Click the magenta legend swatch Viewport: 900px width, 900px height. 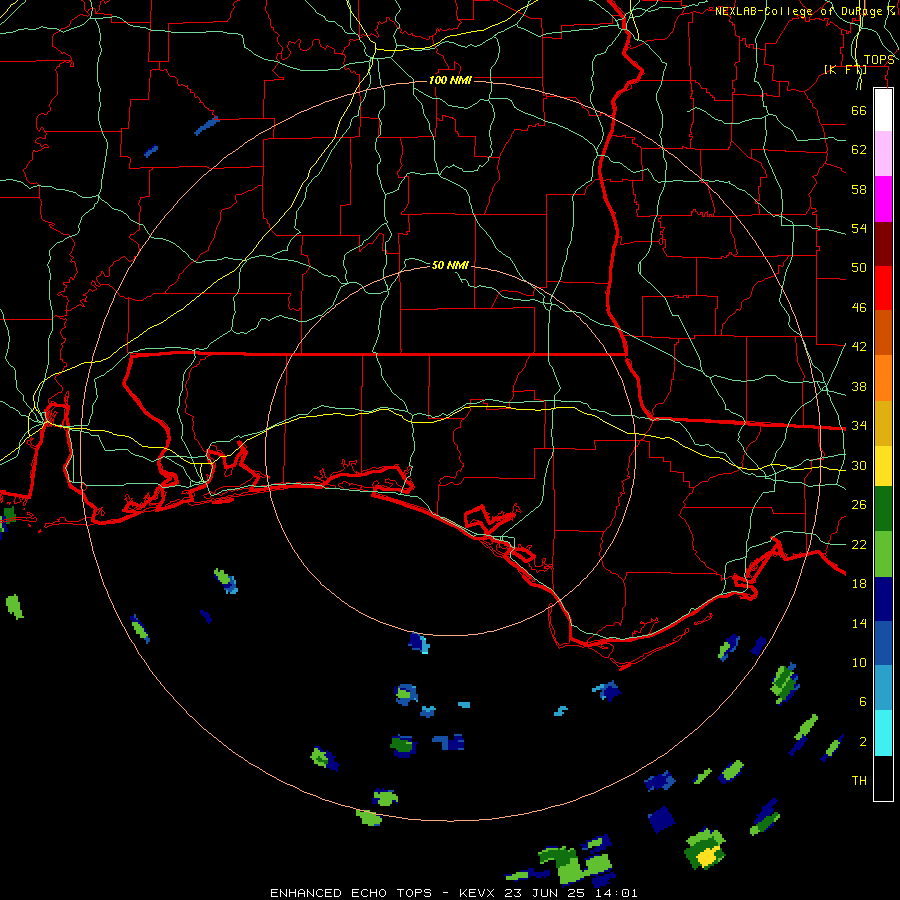point(883,199)
